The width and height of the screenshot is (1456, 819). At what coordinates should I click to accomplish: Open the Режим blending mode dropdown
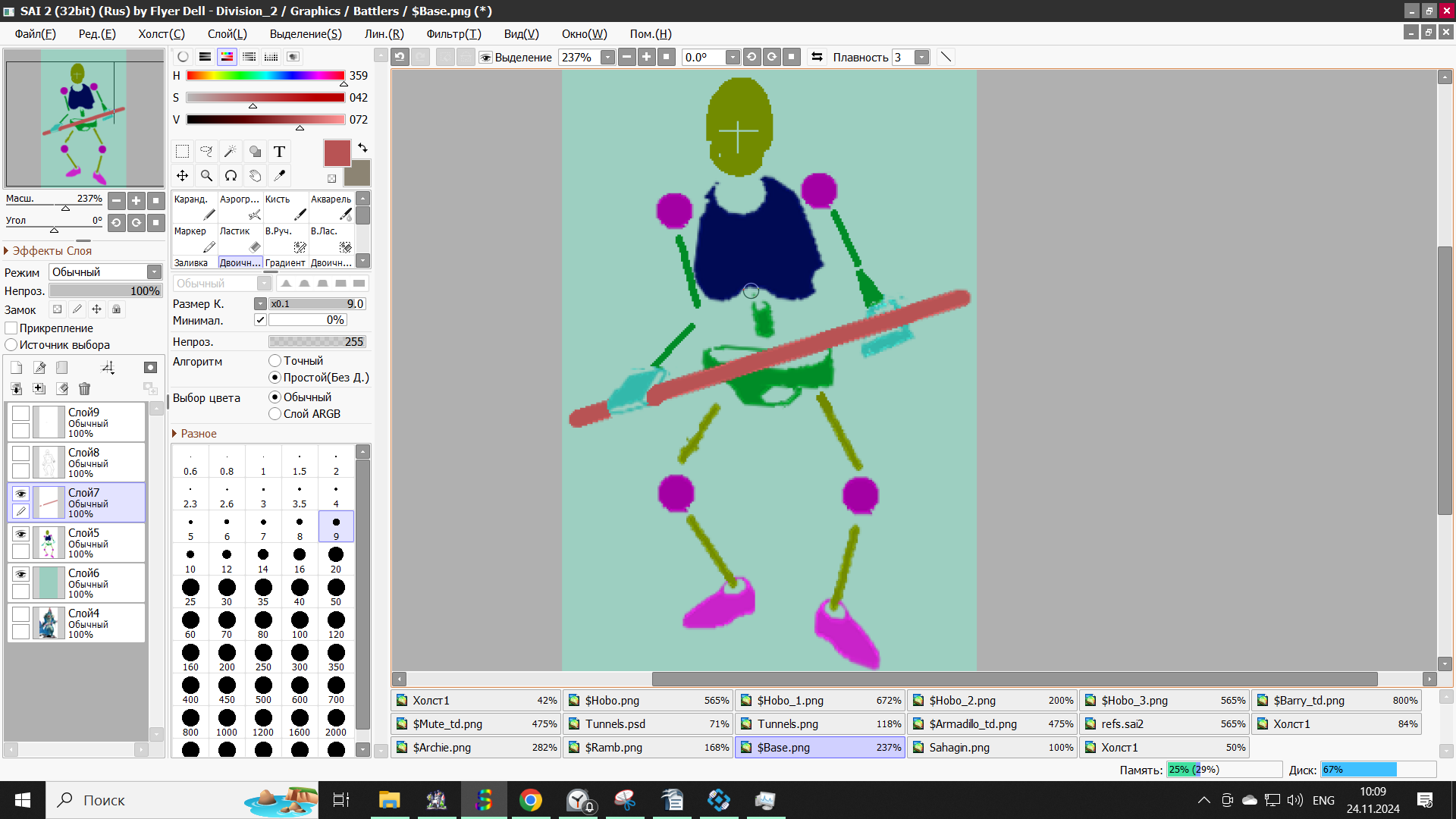point(154,271)
